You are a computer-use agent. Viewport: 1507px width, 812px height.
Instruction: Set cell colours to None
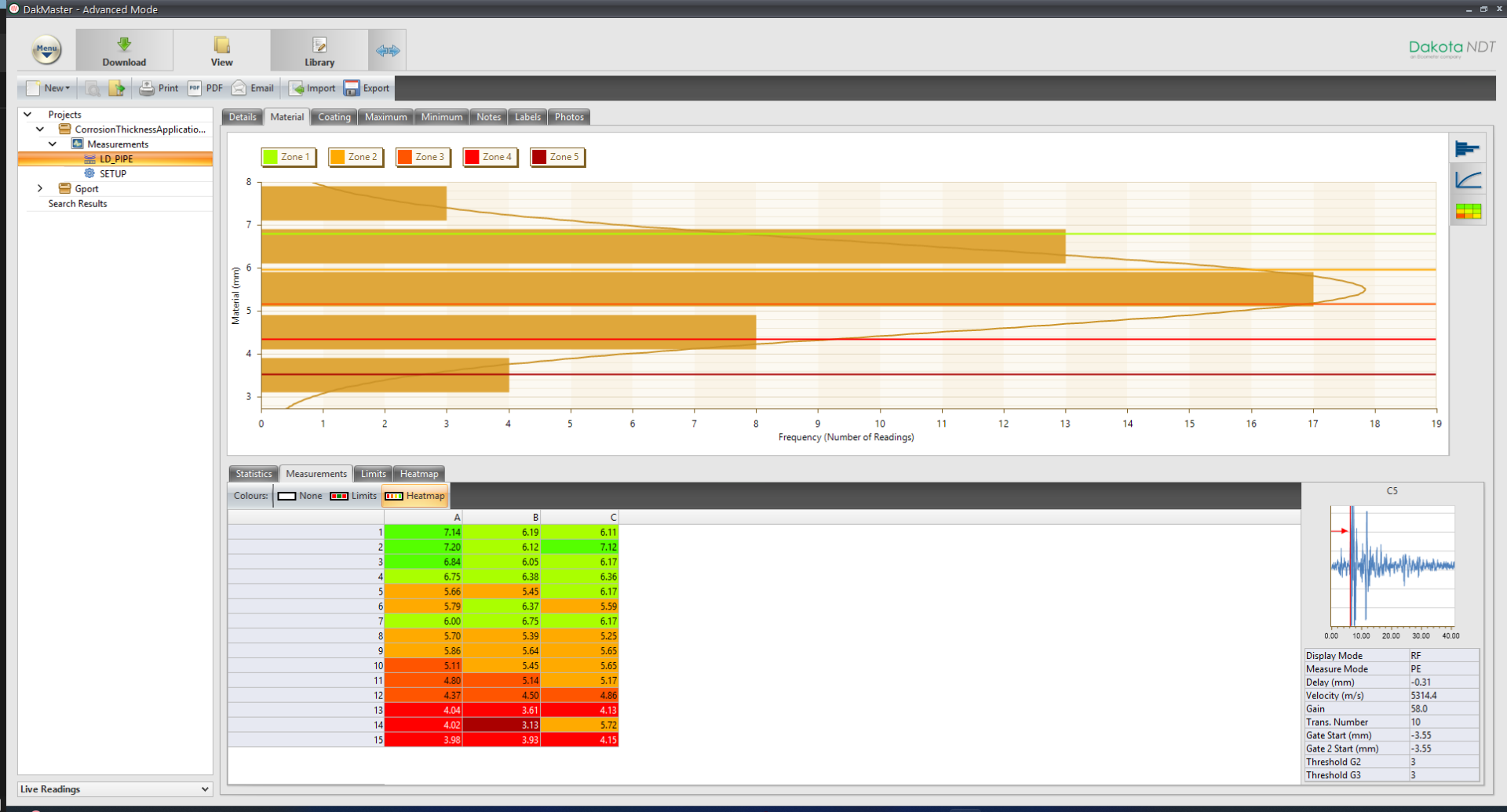point(300,496)
